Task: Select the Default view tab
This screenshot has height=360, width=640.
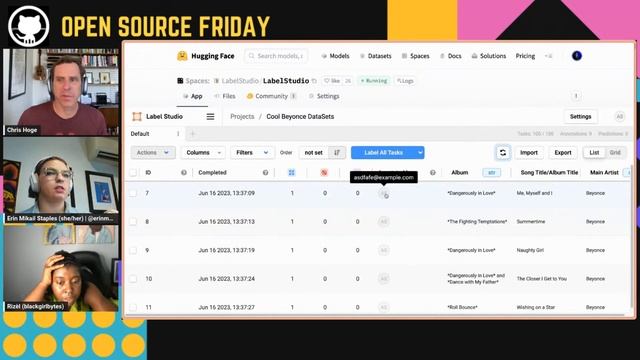Action: [x=140, y=134]
